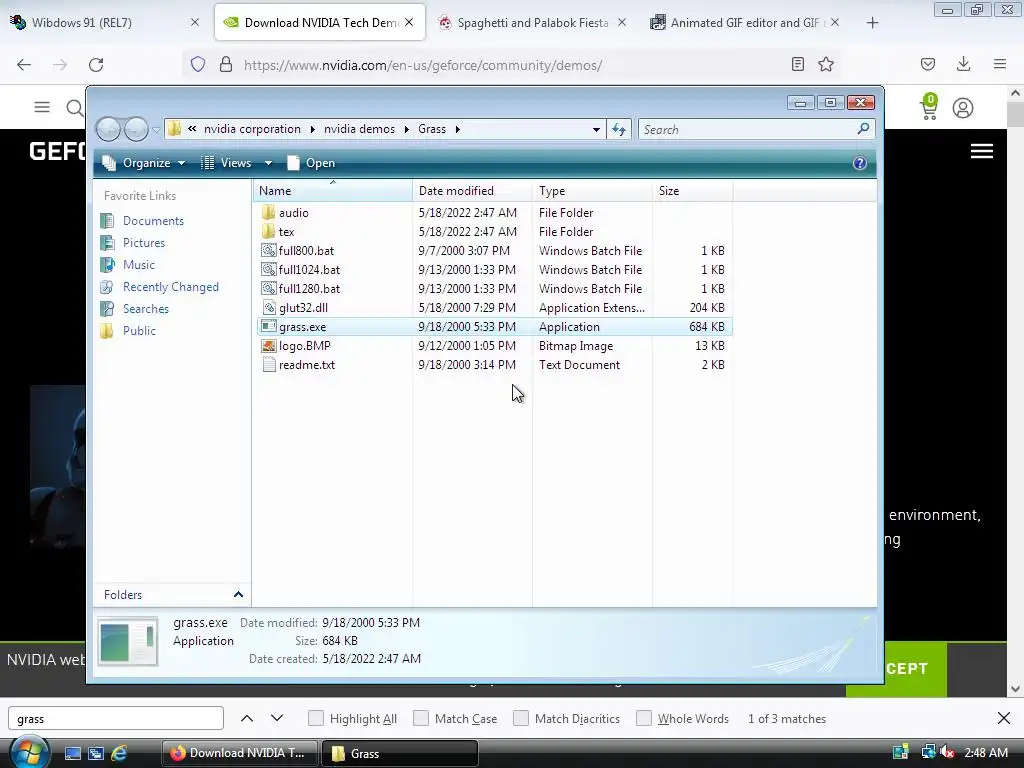Select the audio folder
This screenshot has height=768, width=1024.
pos(494,213)
